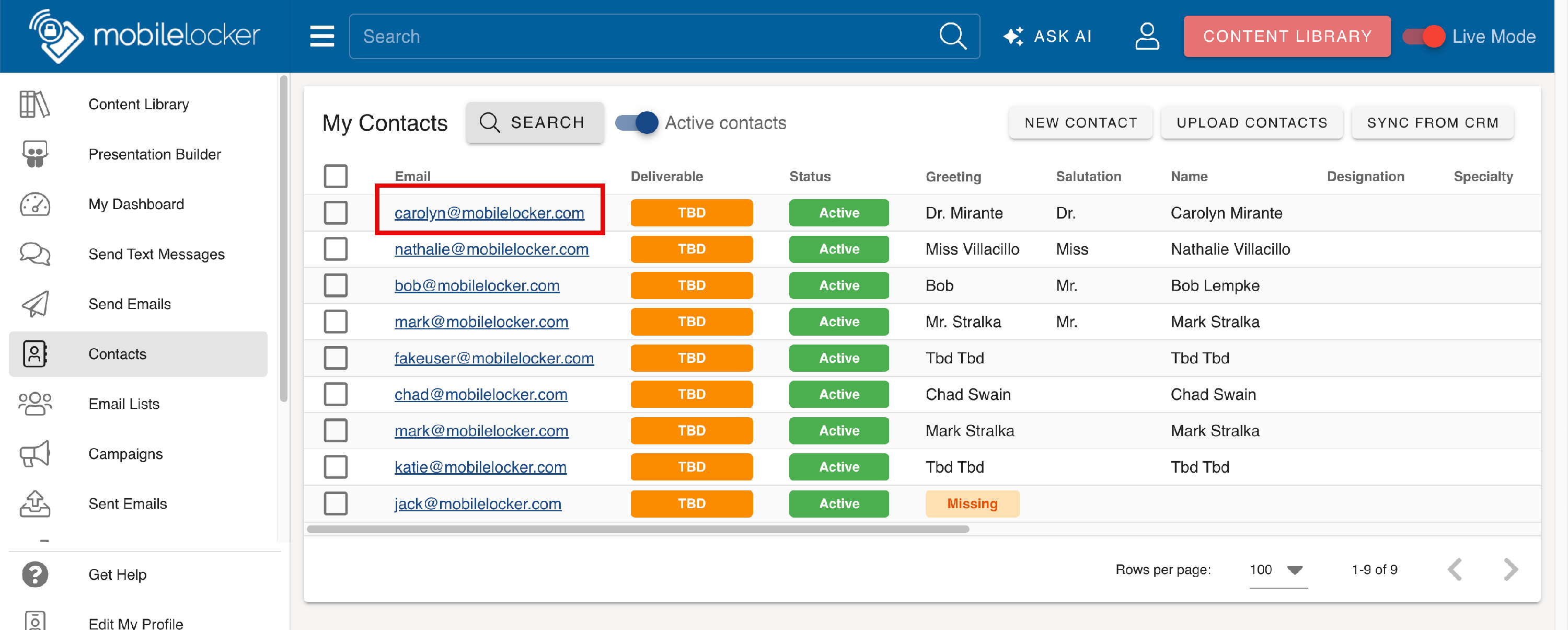Click the Status column header
This screenshot has width=1568, height=630.
coord(810,177)
